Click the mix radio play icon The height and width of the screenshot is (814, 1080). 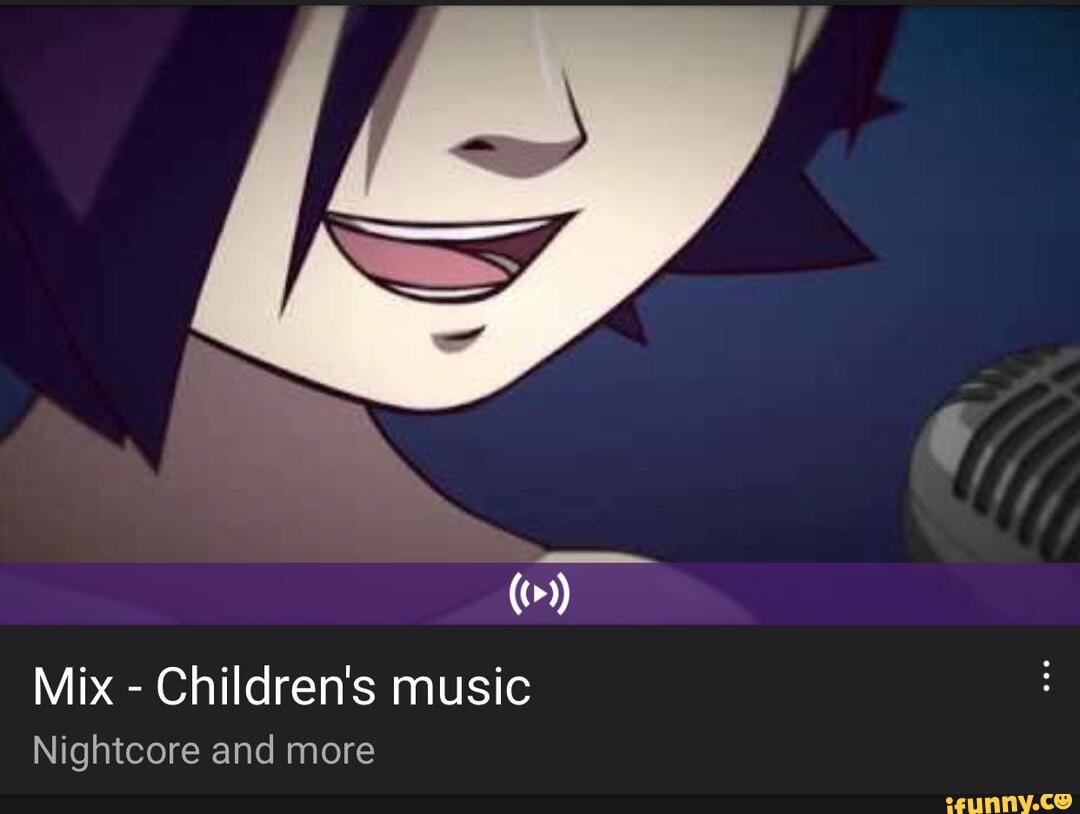point(539,593)
